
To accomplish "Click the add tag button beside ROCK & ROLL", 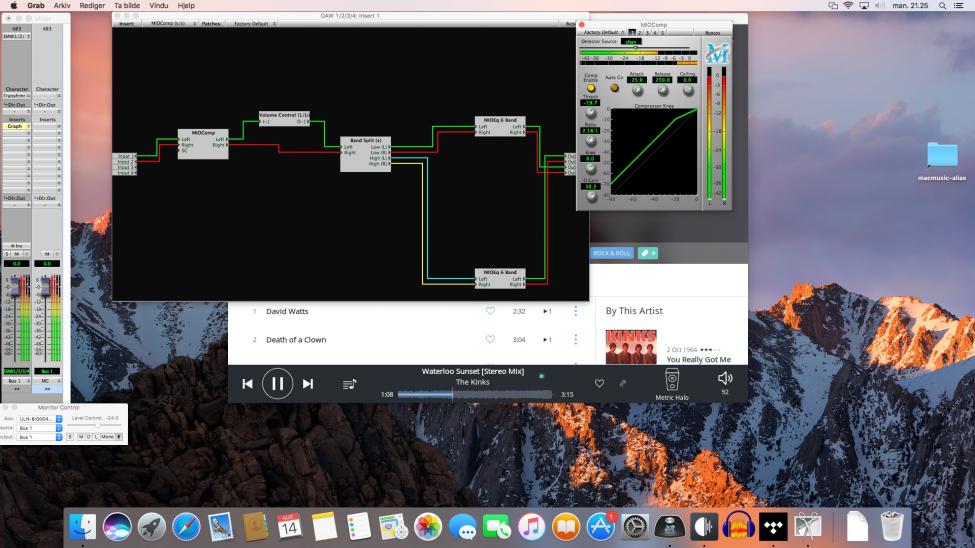I will [648, 253].
